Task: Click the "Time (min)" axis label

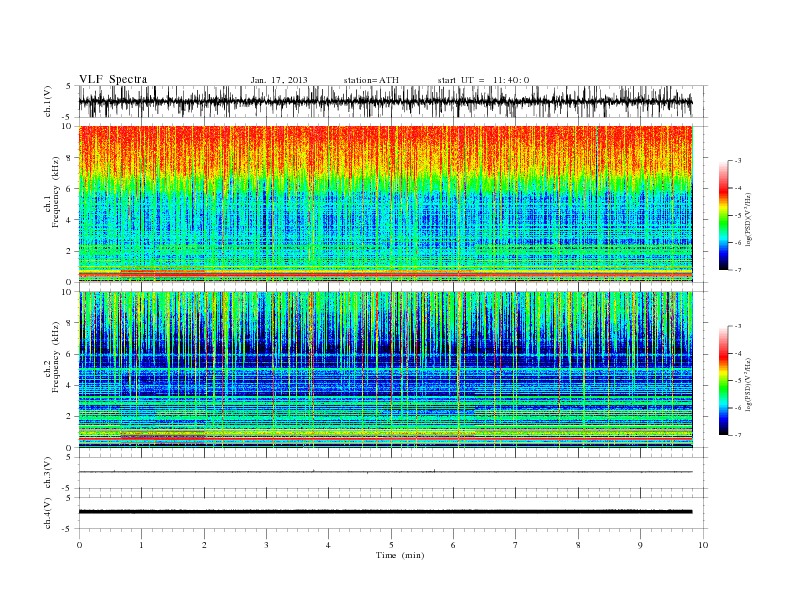Action: [x=400, y=555]
